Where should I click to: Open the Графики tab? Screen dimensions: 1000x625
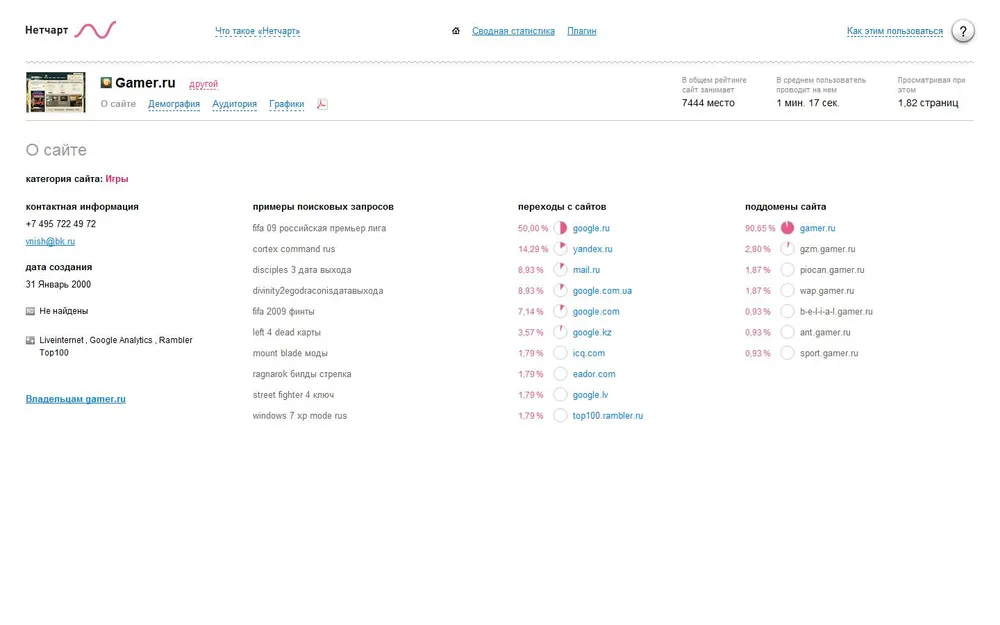tap(286, 104)
